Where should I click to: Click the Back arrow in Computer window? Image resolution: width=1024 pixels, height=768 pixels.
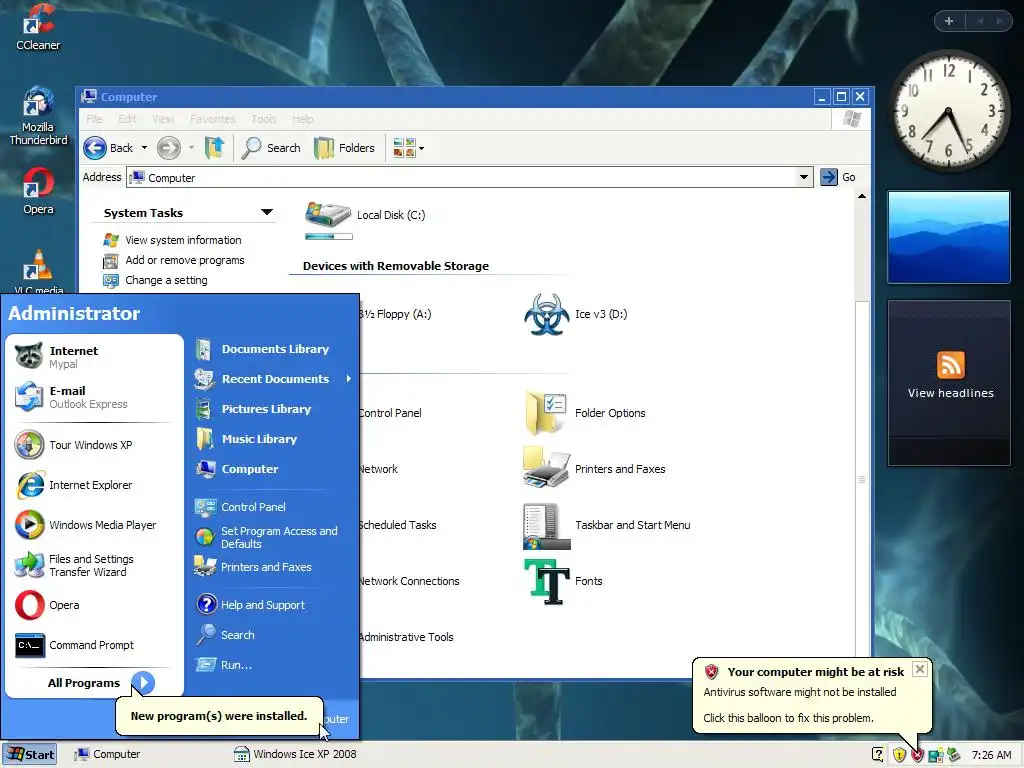(95, 148)
